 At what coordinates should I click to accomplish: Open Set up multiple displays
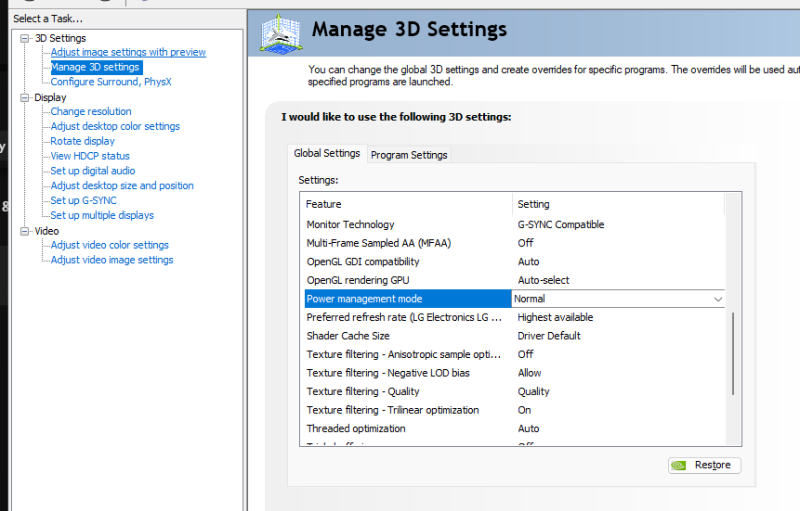click(x=102, y=215)
